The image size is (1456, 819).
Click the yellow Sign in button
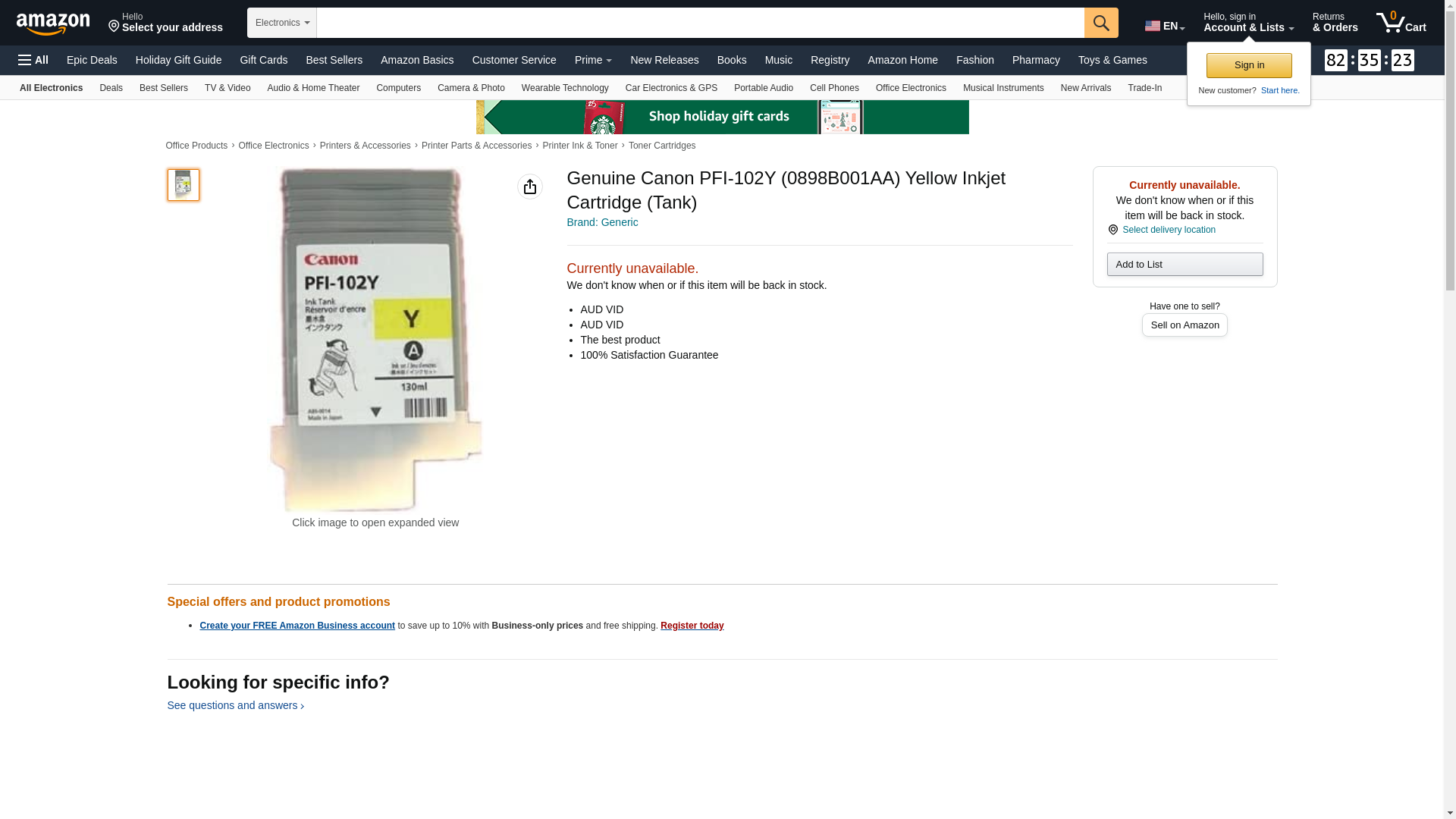click(1249, 65)
